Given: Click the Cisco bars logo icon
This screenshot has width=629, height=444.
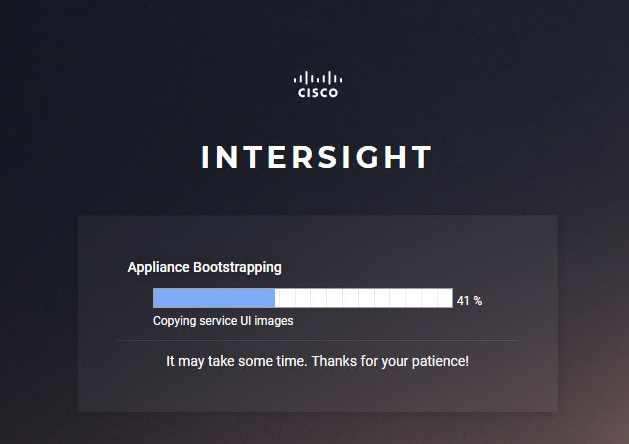Looking at the screenshot, I should pyautogui.click(x=318, y=79).
